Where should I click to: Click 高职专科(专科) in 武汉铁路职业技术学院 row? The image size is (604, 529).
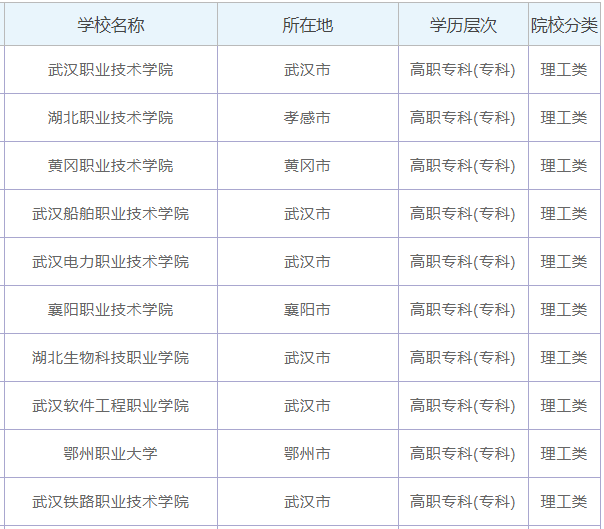(463, 502)
